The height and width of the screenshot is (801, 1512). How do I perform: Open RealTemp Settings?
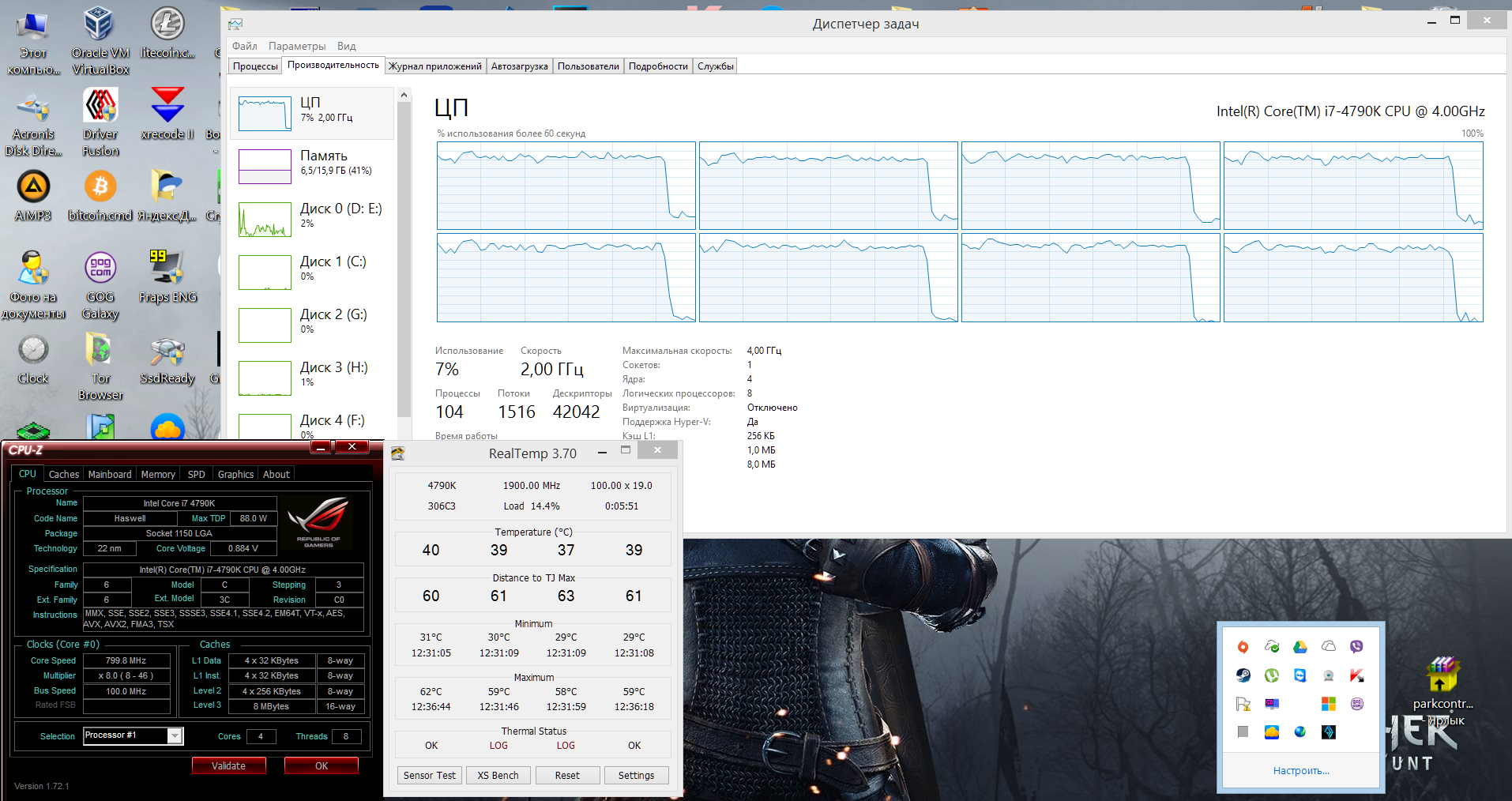636,775
